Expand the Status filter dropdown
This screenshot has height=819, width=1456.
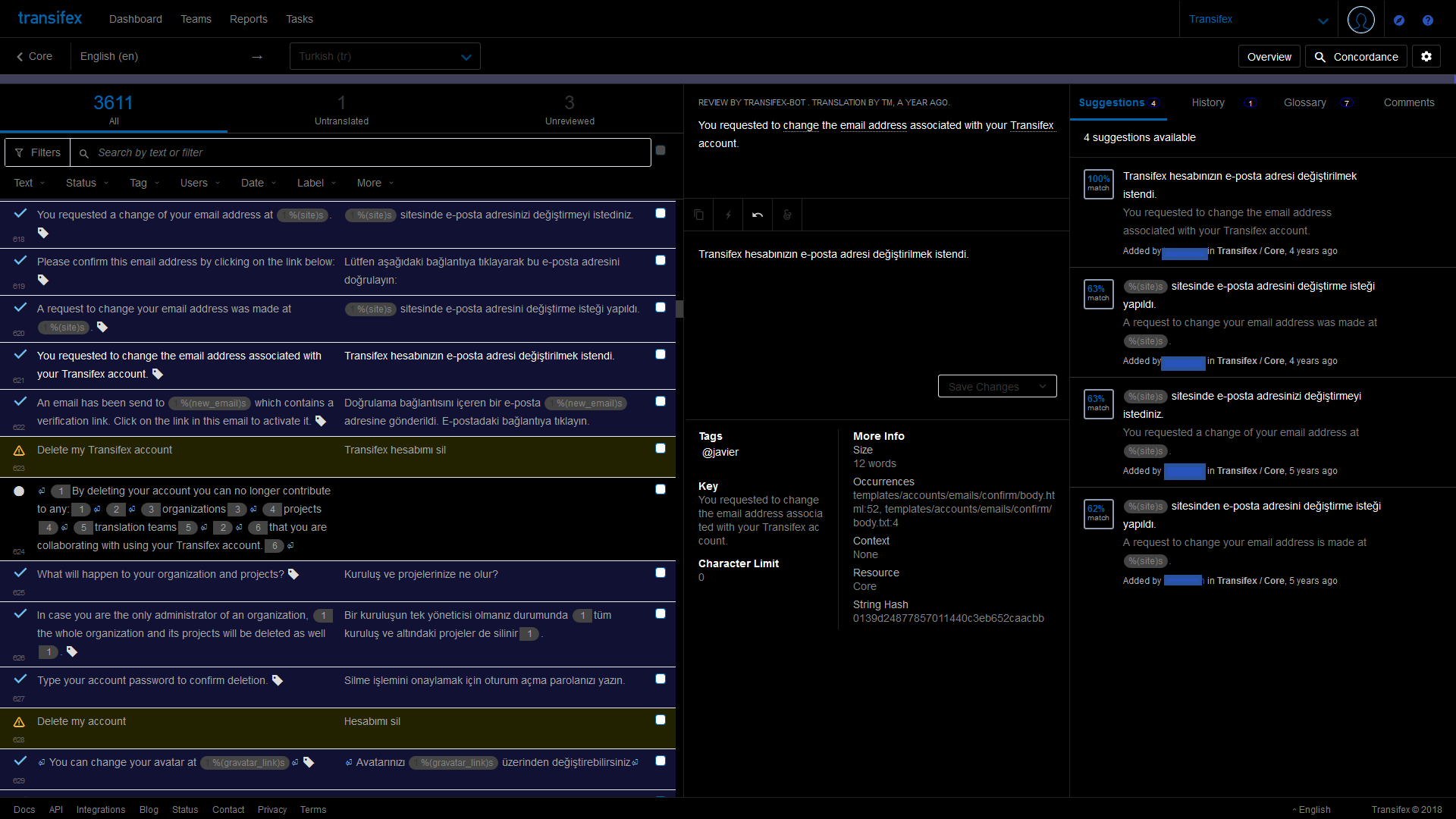pos(87,184)
